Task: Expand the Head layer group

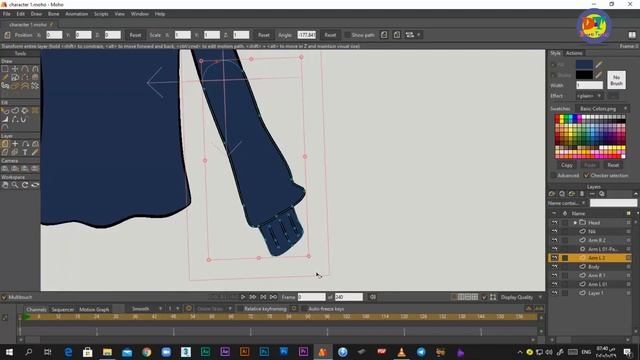Action: click(x=575, y=223)
